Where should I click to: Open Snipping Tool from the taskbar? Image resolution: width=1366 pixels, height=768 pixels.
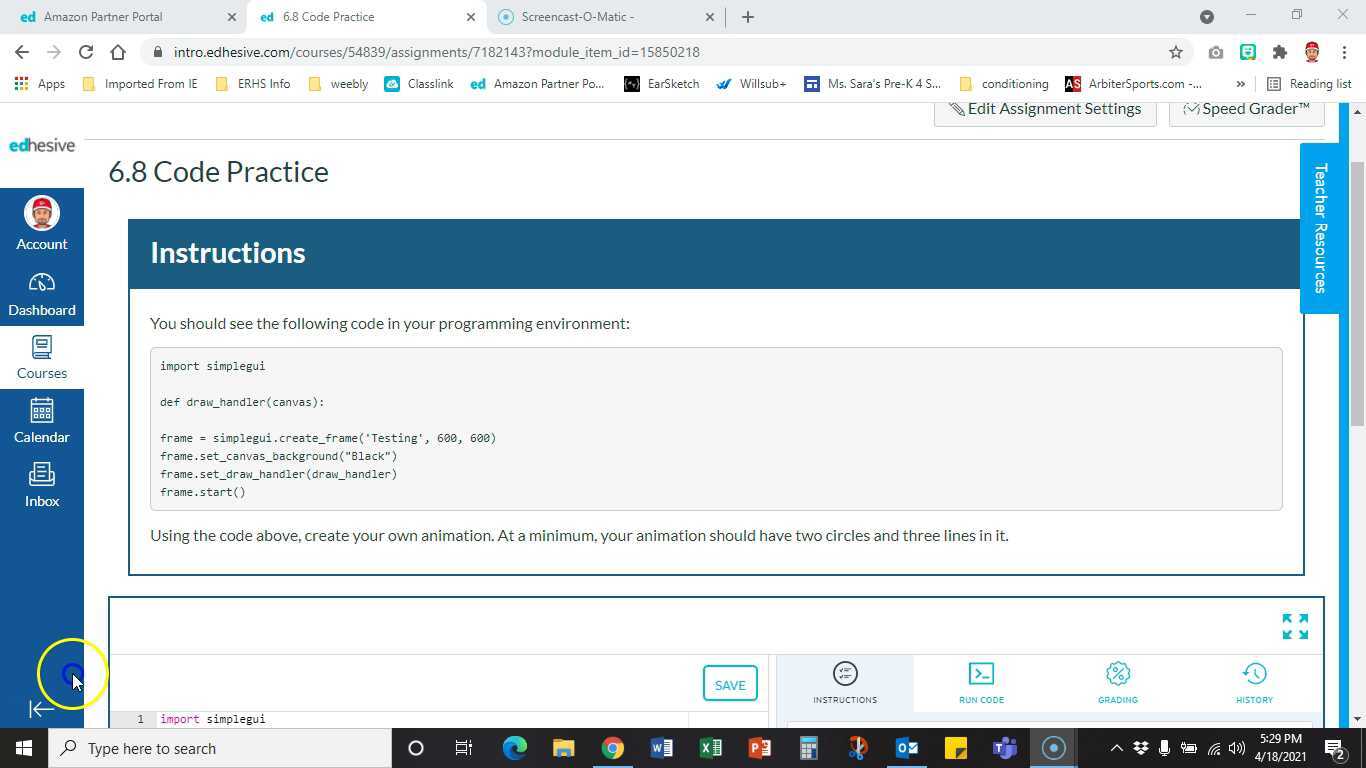pyautogui.click(x=857, y=748)
